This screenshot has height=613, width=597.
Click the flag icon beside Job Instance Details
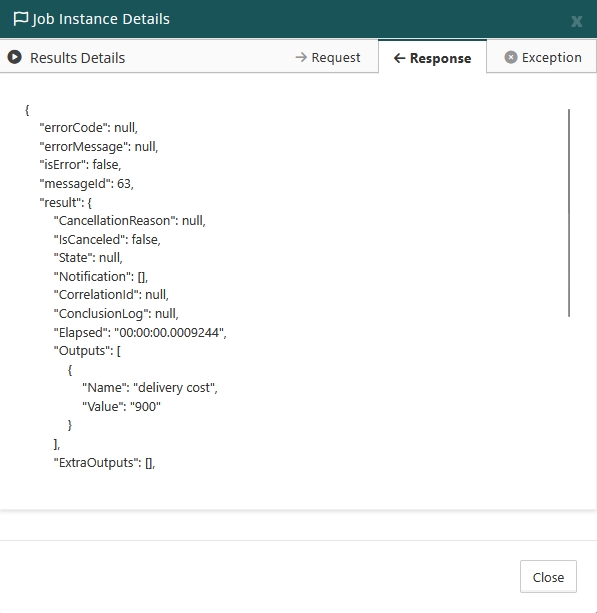[x=20, y=18]
